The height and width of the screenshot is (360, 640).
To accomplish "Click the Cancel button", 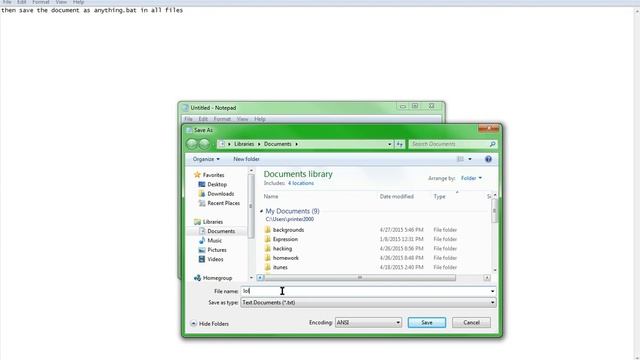I will pyautogui.click(x=471, y=322).
